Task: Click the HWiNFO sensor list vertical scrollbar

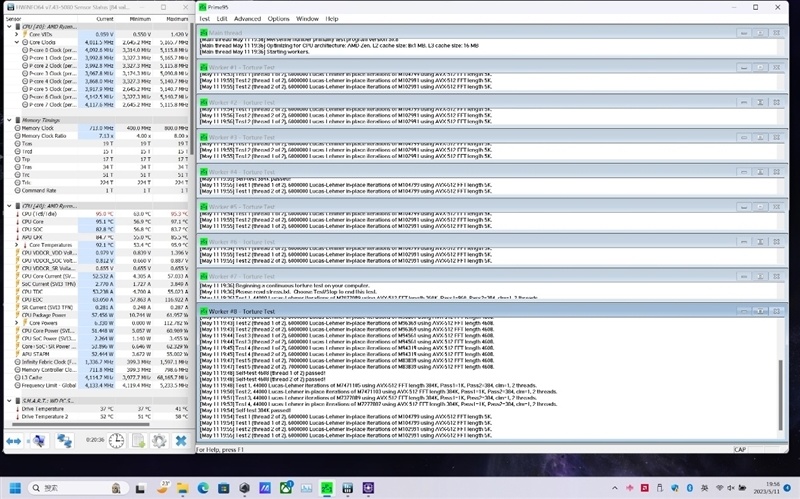Action: pyautogui.click(x=192, y=87)
